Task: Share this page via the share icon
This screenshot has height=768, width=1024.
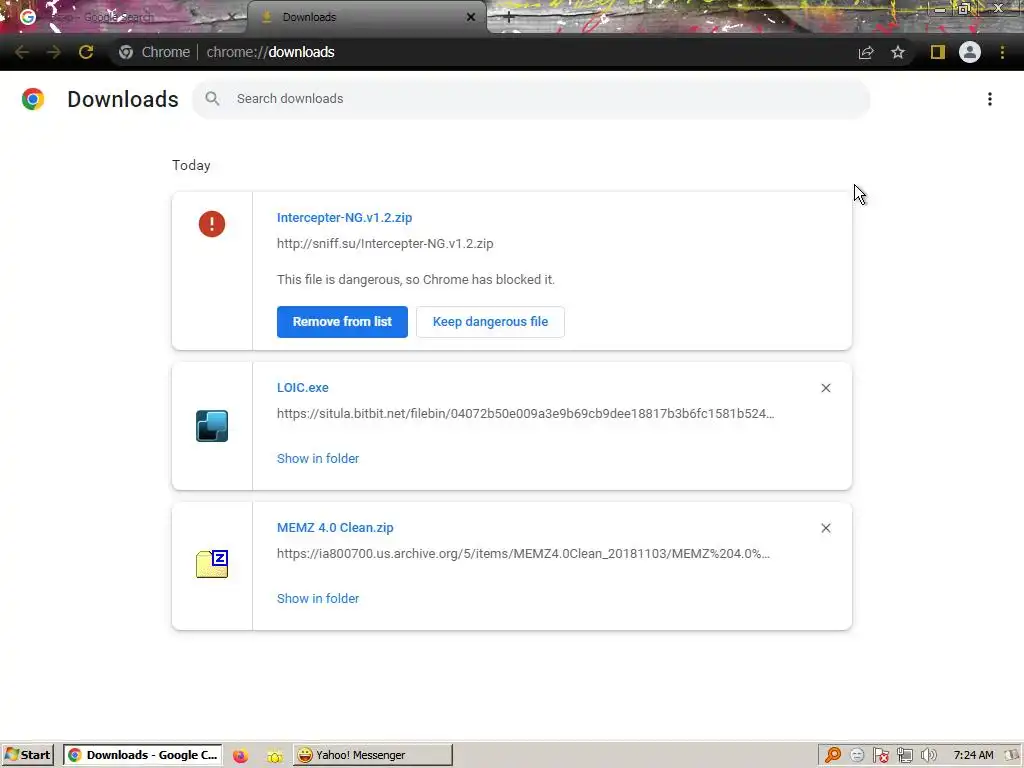Action: click(866, 52)
